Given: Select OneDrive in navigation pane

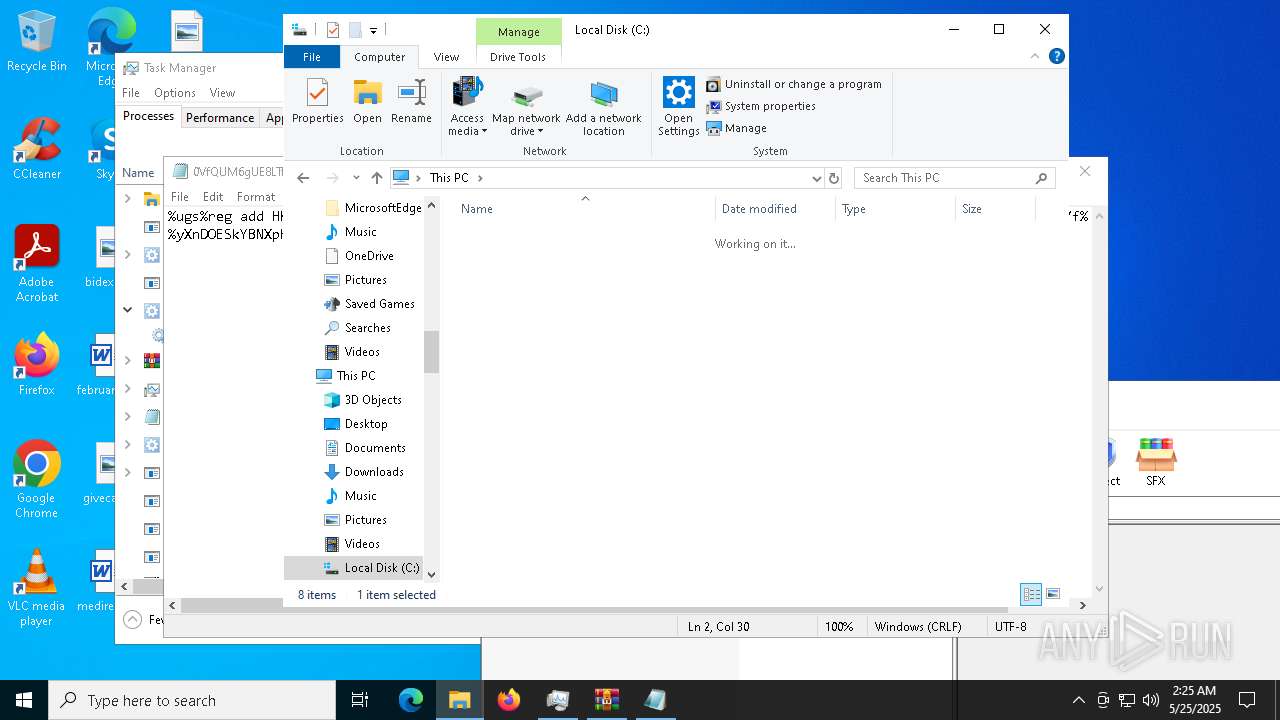Looking at the screenshot, I should (x=359, y=256).
